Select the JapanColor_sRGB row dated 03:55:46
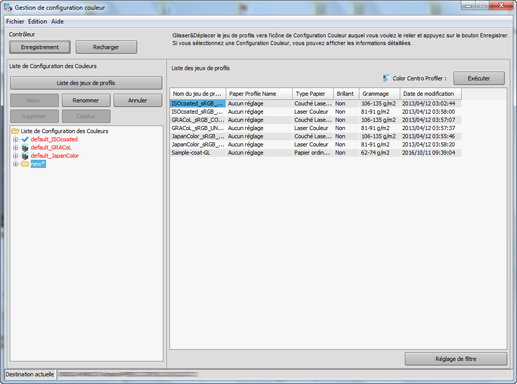 pos(315,136)
